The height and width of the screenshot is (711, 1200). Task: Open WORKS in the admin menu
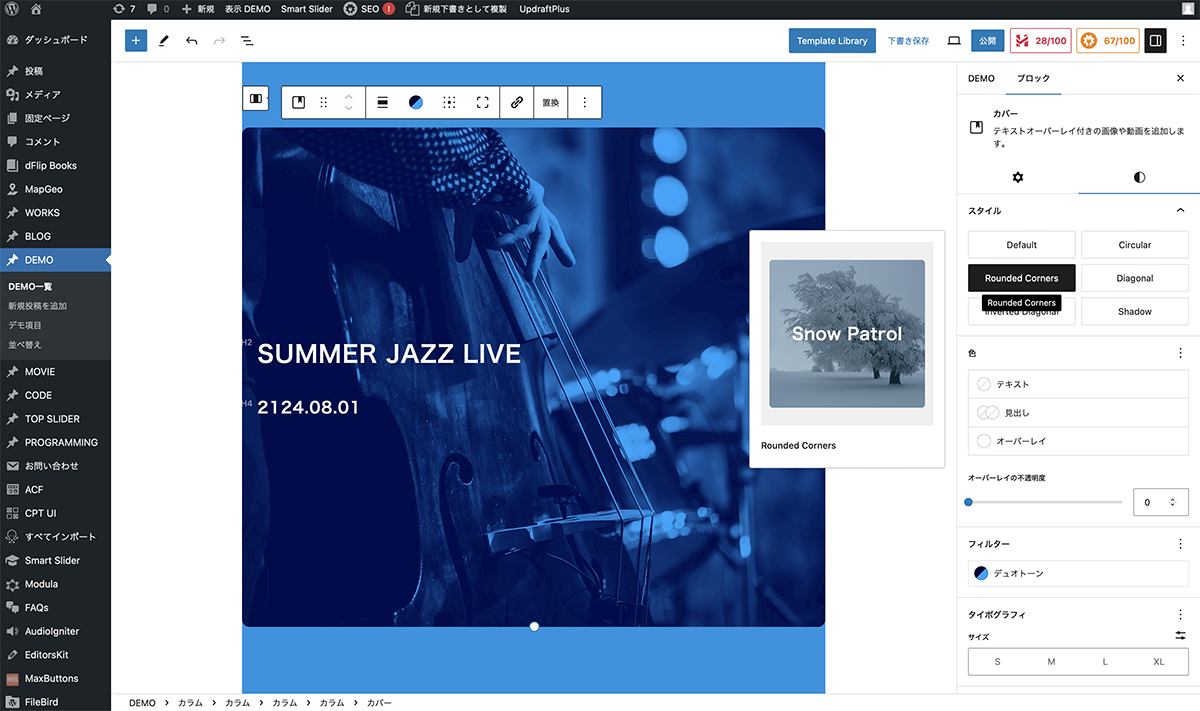(42, 213)
